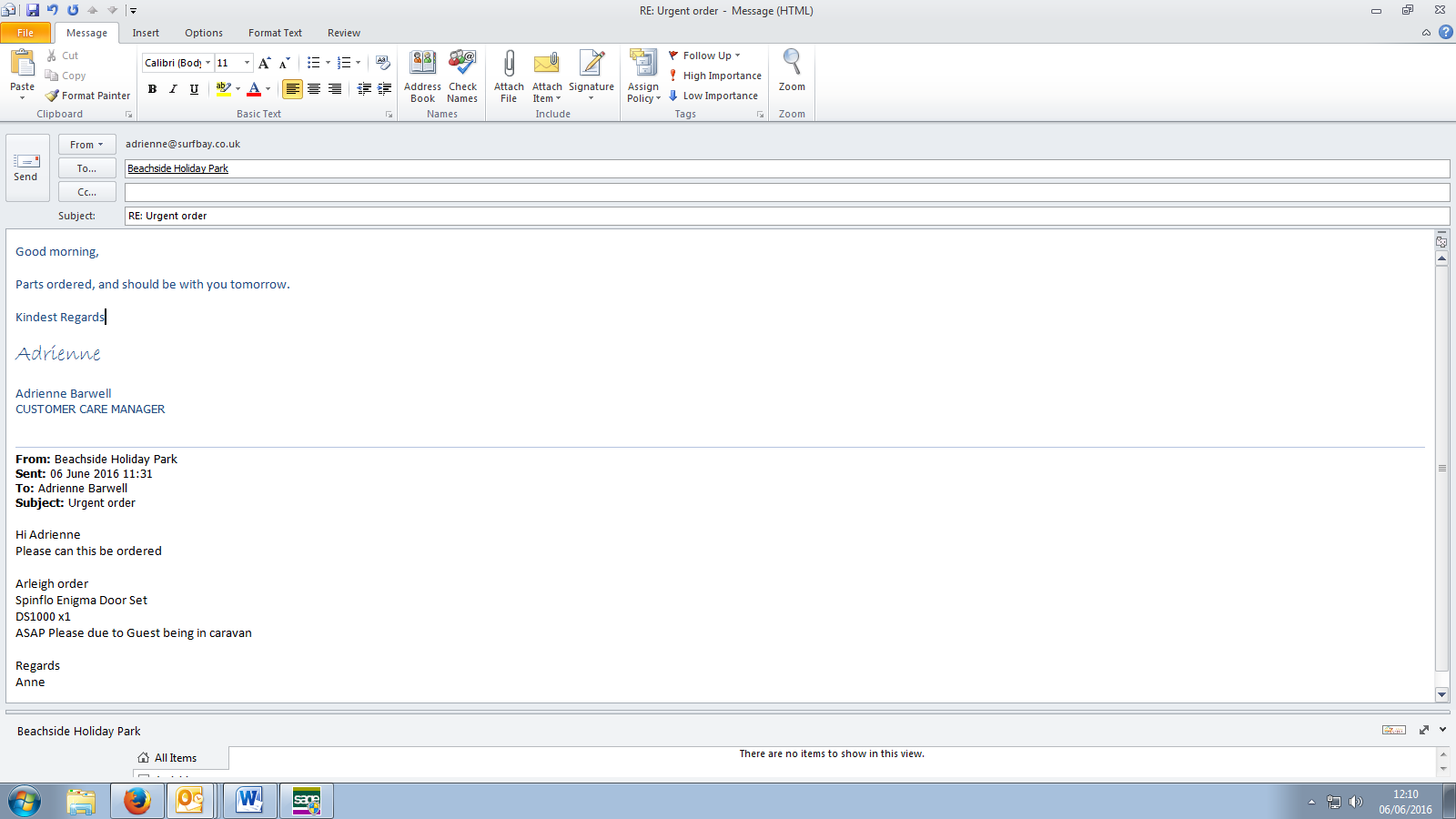Click the Grow Font icon
The image size is (1456, 819).
coord(264,63)
